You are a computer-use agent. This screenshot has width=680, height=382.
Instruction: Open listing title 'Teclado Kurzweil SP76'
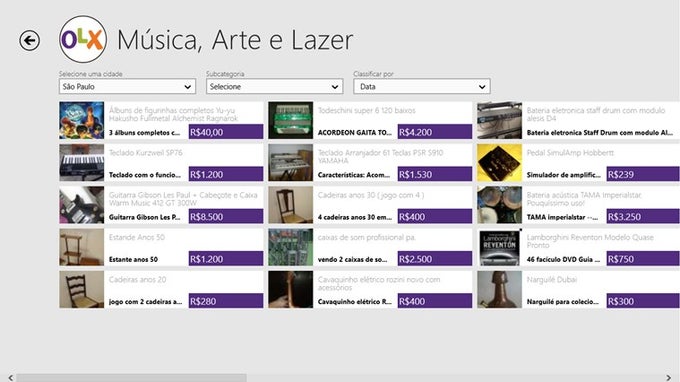[146, 153]
